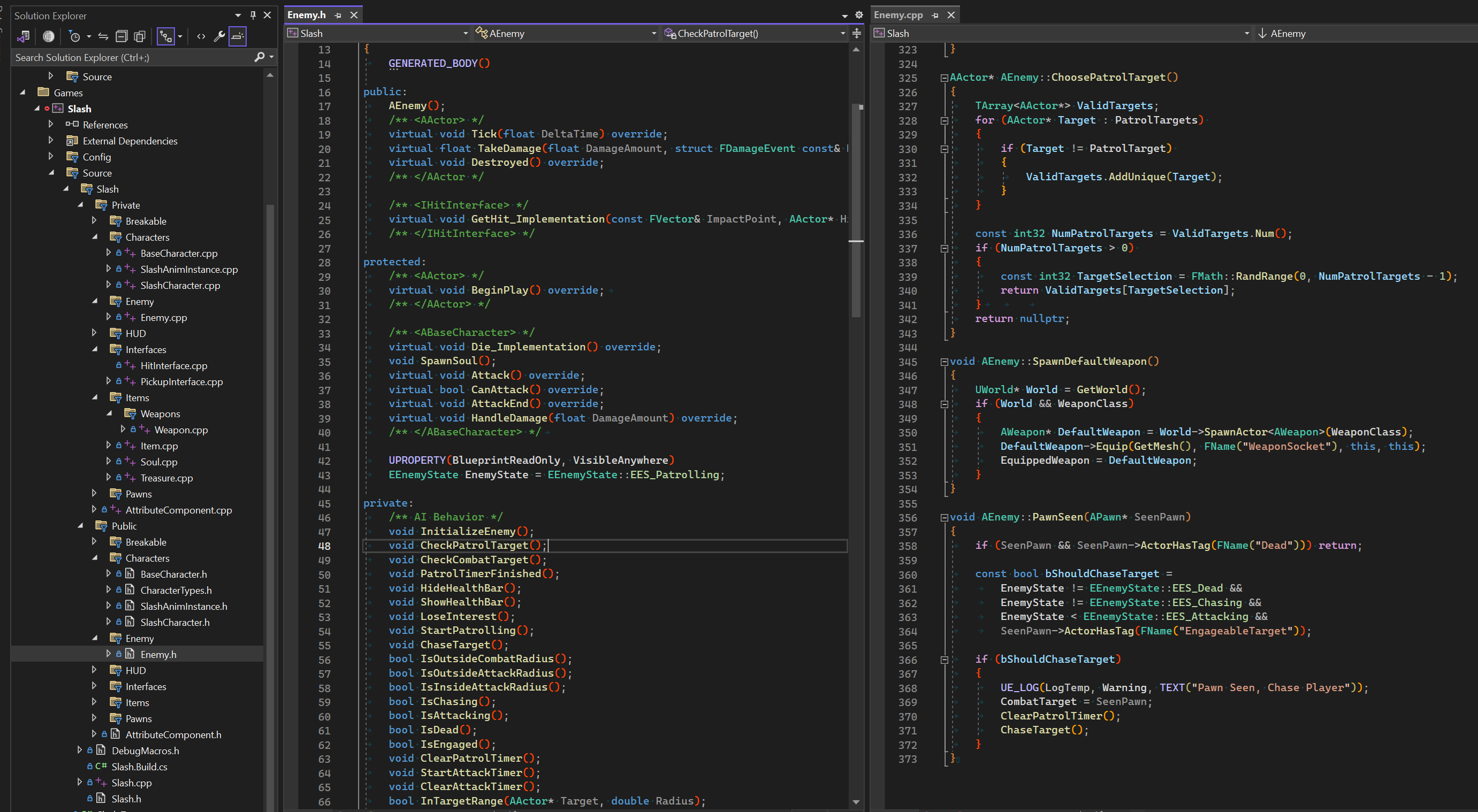Select Slash.Build.cs in the tree
Viewport: 1478px width, 812px height.
(140, 767)
